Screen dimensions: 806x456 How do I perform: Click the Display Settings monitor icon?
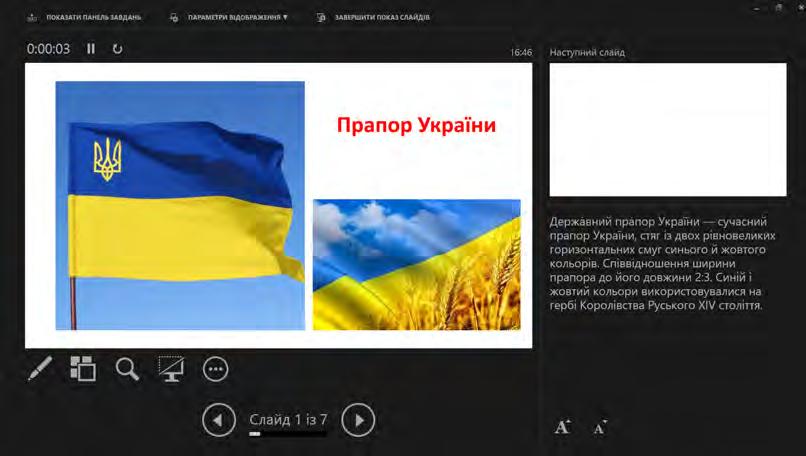click(x=174, y=17)
